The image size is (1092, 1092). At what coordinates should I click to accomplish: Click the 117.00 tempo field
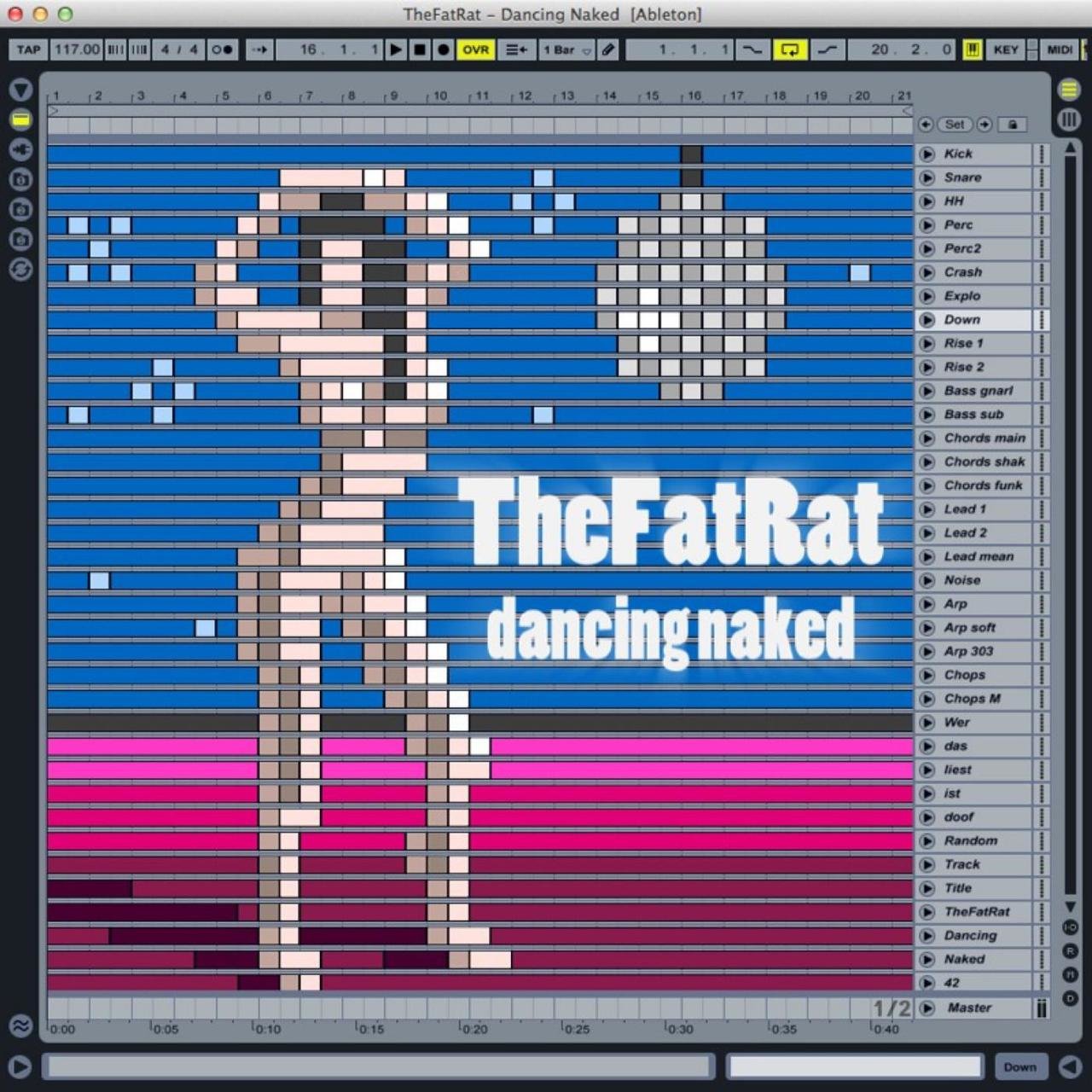76,49
